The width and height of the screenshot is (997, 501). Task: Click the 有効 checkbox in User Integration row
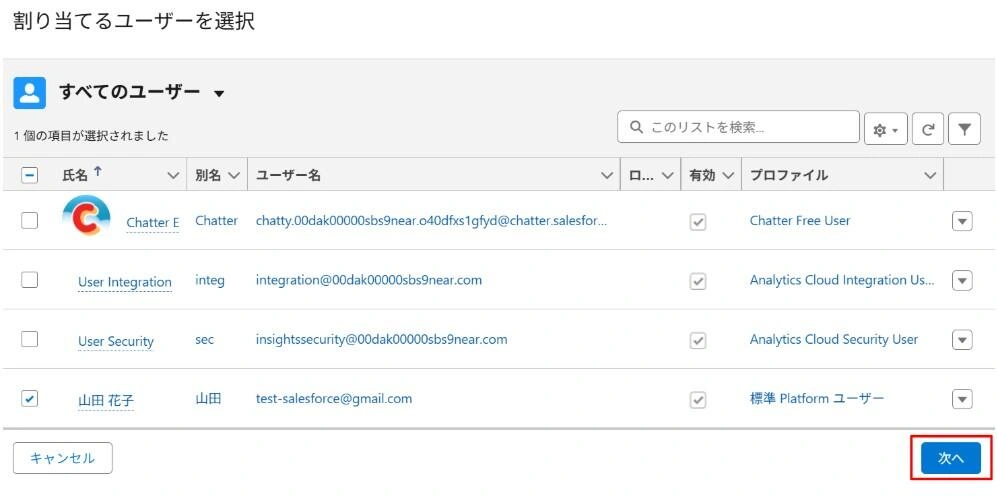(698, 281)
